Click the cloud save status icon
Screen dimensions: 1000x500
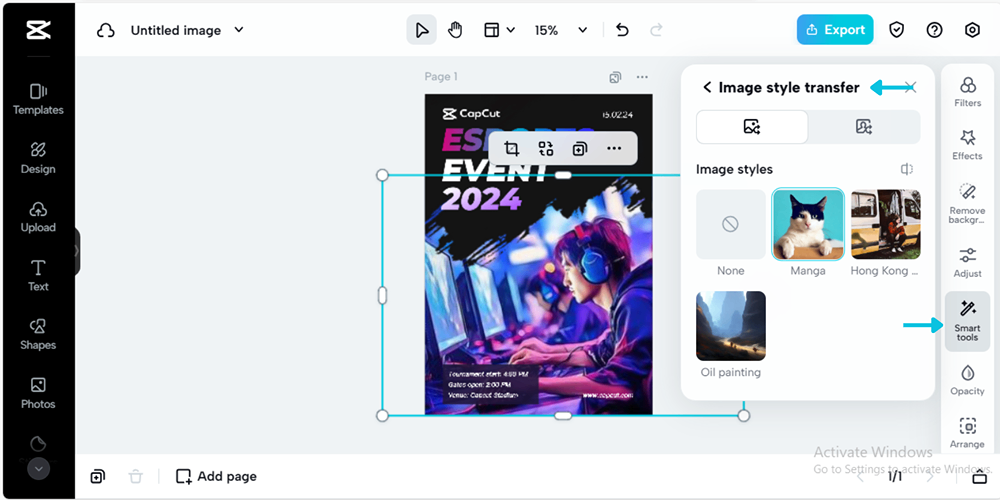[x=105, y=30]
